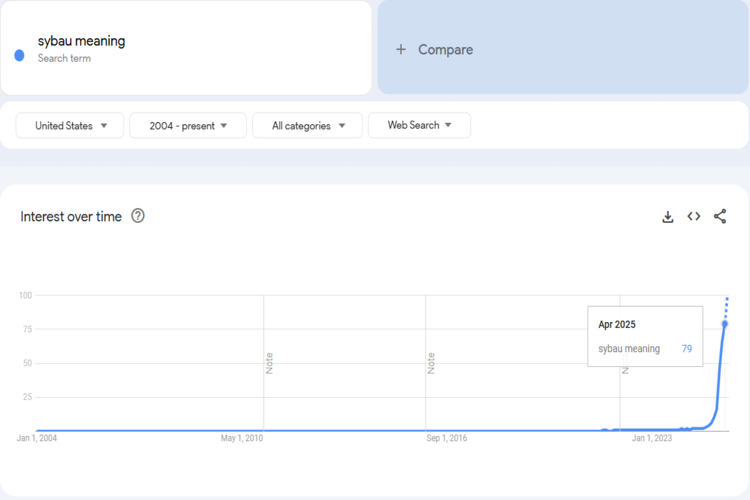Open the Web Search type dropdown
The image size is (750, 500).
pos(419,125)
